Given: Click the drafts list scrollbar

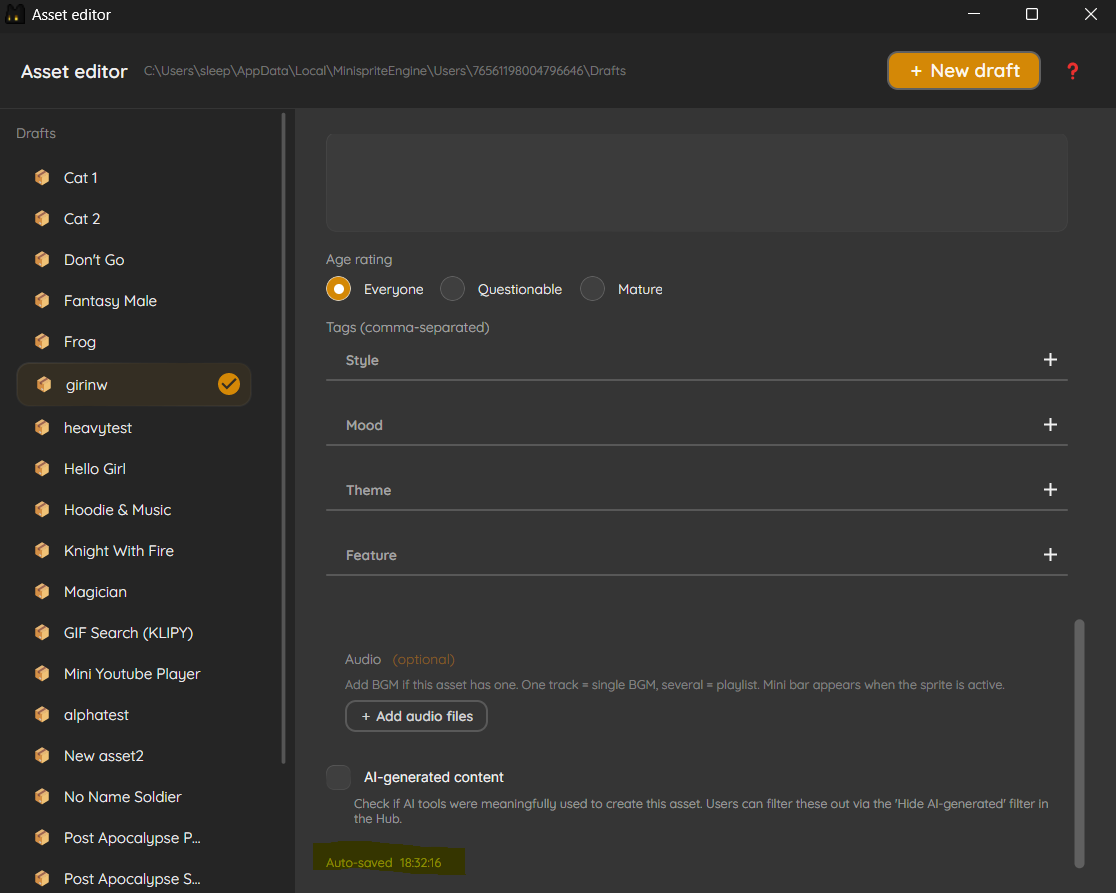Looking at the screenshot, I should (x=284, y=438).
